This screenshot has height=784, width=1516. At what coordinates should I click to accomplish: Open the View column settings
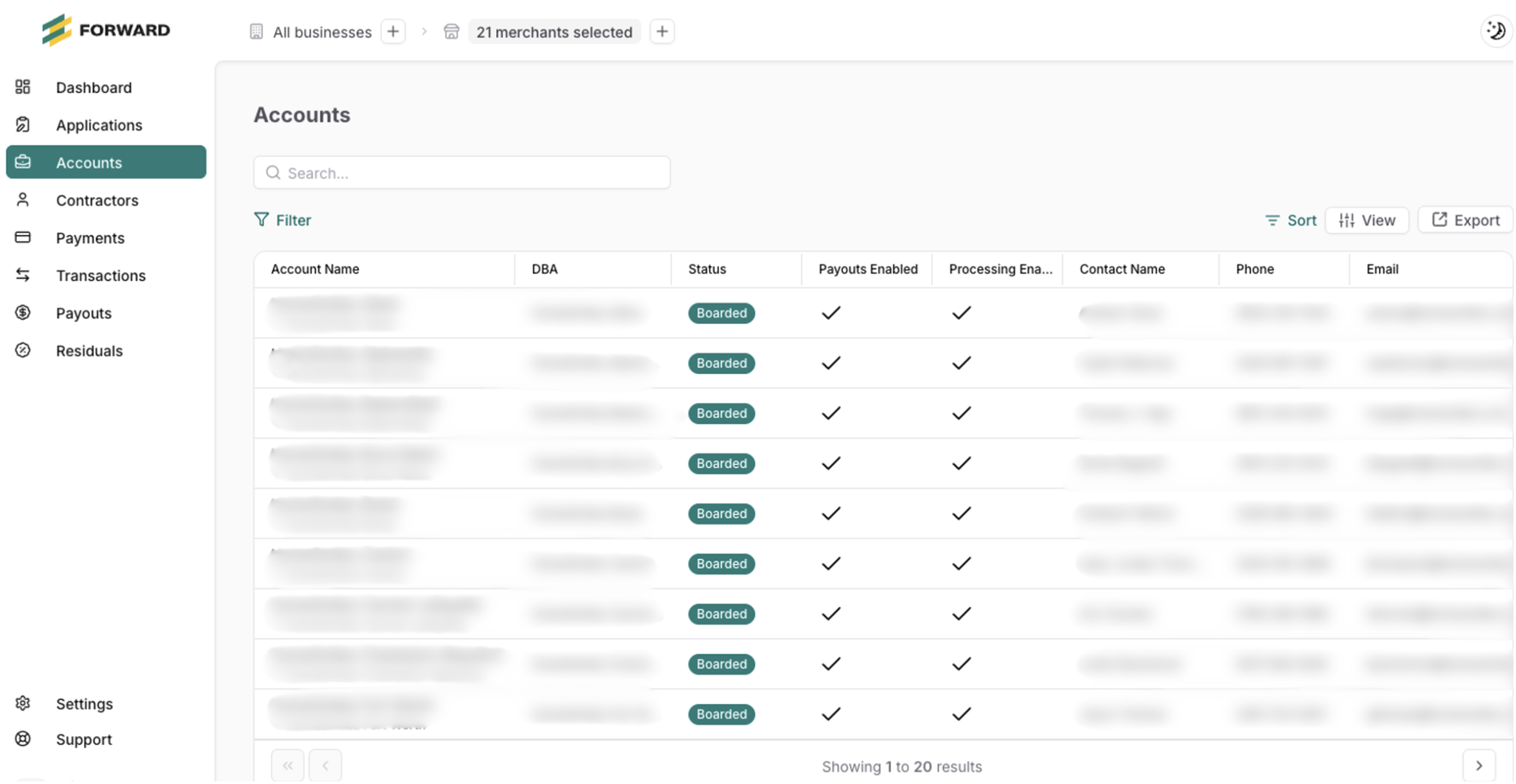click(x=1367, y=221)
